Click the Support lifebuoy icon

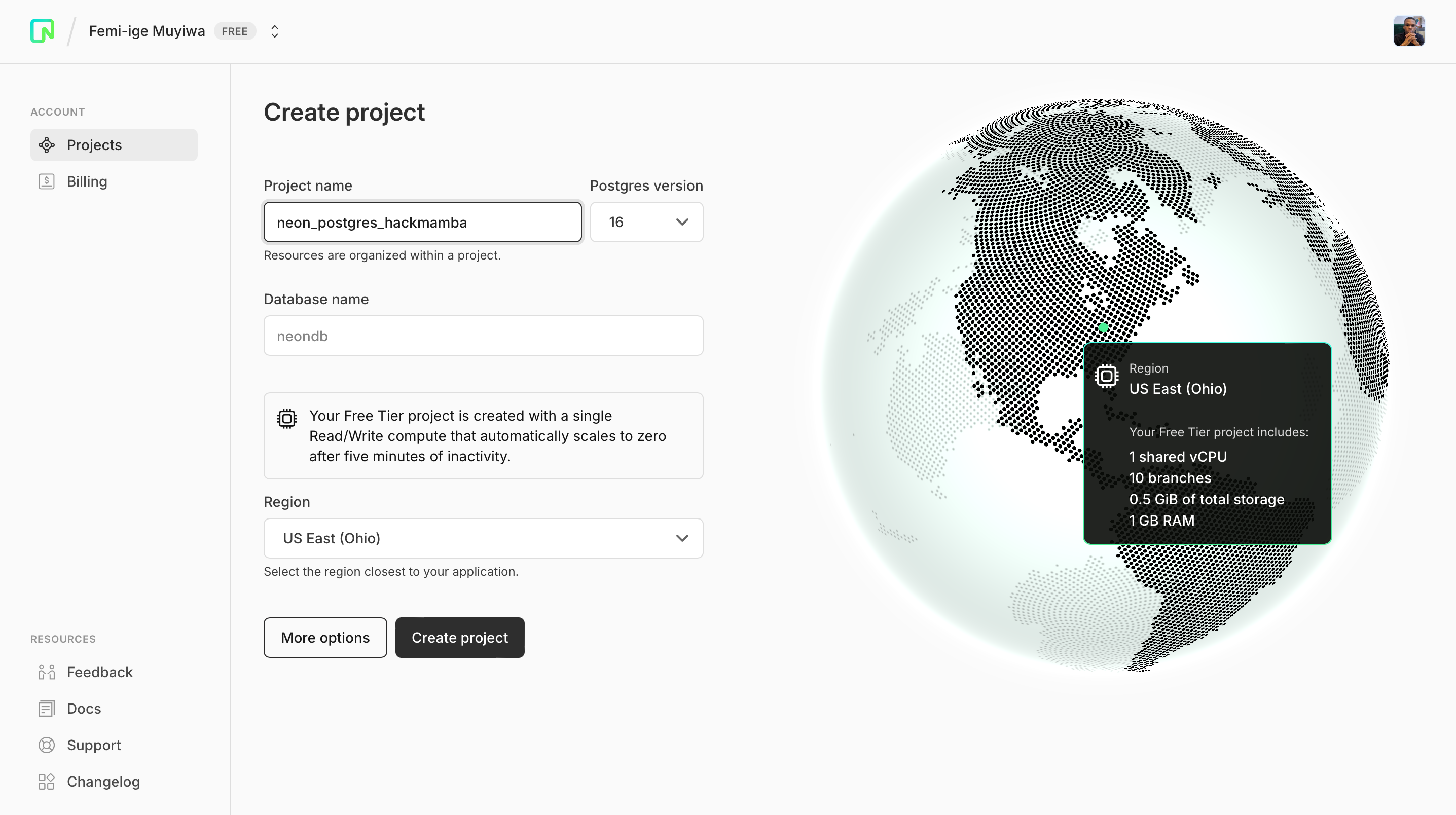coord(46,745)
